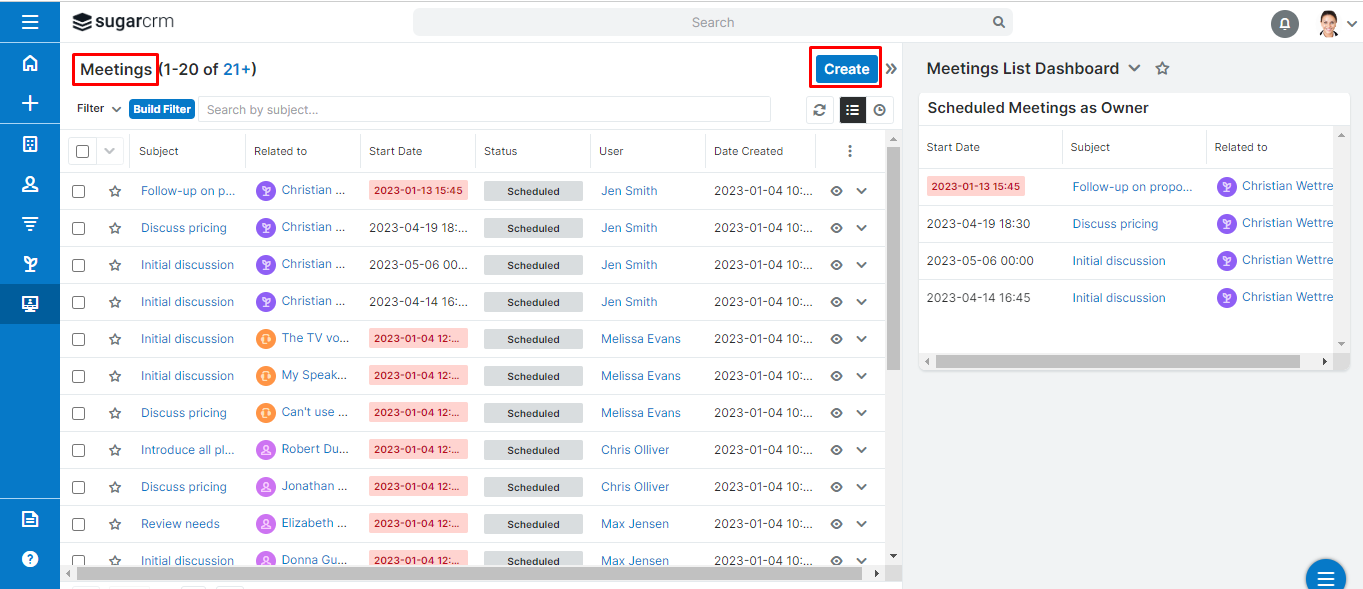Preview Review needs meeting eye icon
1363x589 pixels.
[x=837, y=524]
